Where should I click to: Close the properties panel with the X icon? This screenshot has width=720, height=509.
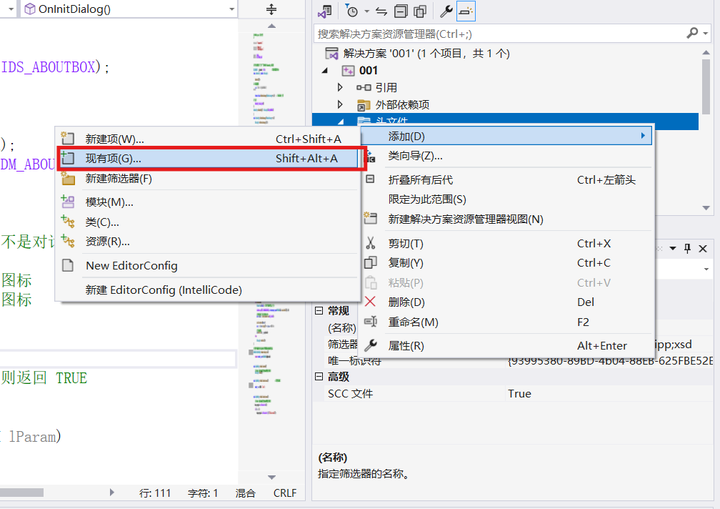pos(703,249)
